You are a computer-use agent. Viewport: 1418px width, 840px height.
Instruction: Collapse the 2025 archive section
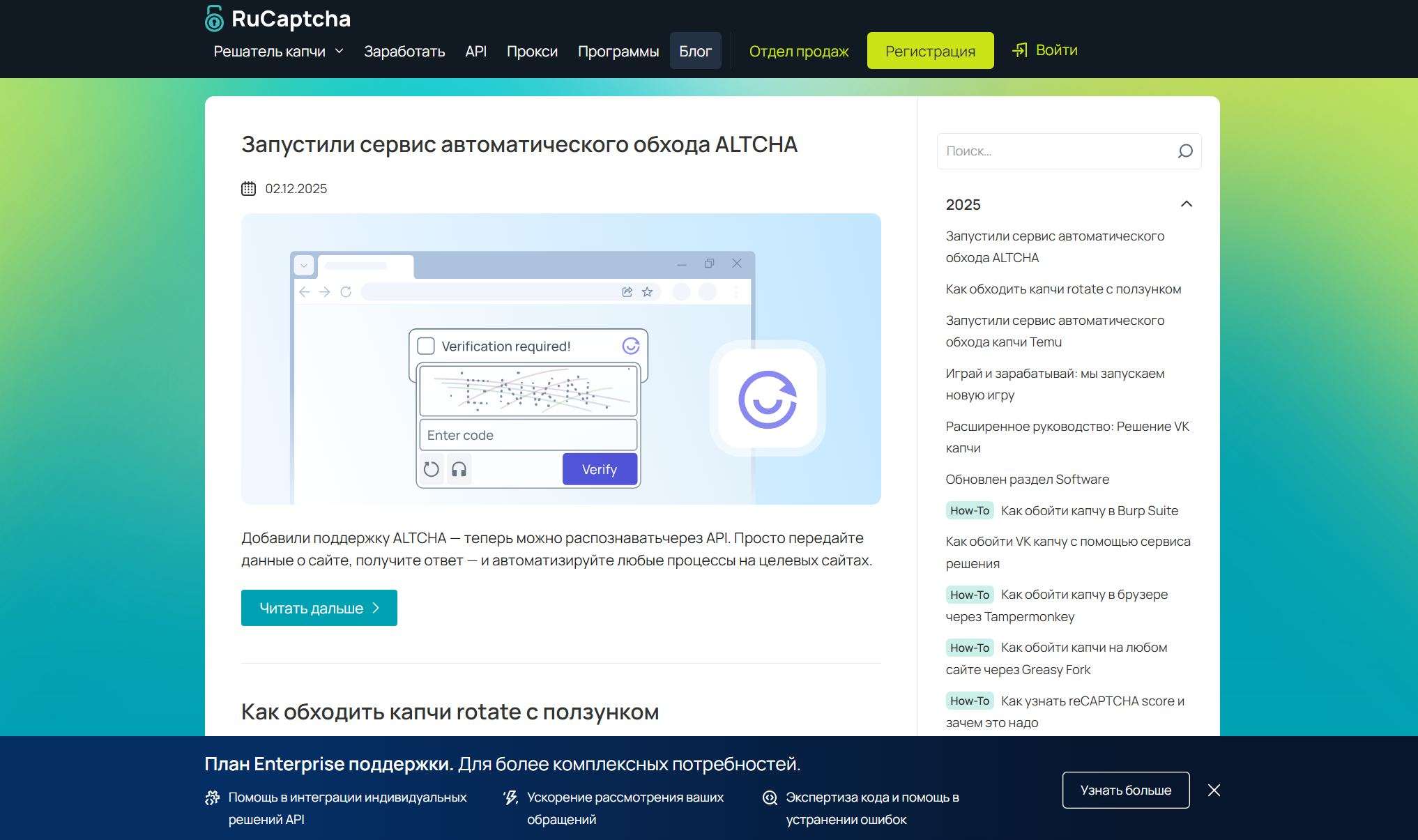coord(1186,204)
